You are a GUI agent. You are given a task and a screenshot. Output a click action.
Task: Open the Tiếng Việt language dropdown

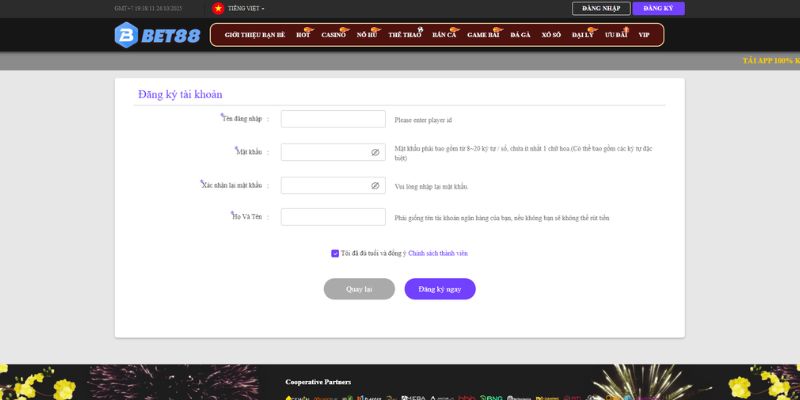246,8
